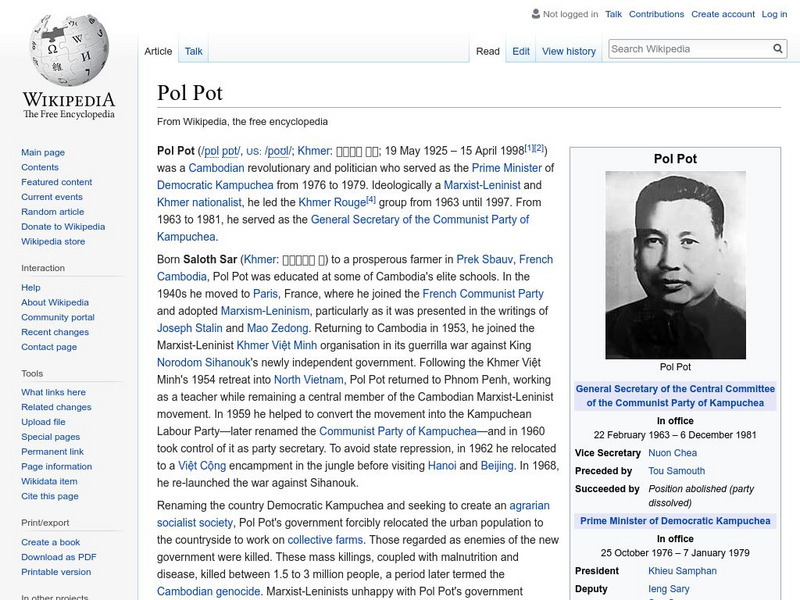
Task: Open the Edit tab
Action: [x=521, y=51]
